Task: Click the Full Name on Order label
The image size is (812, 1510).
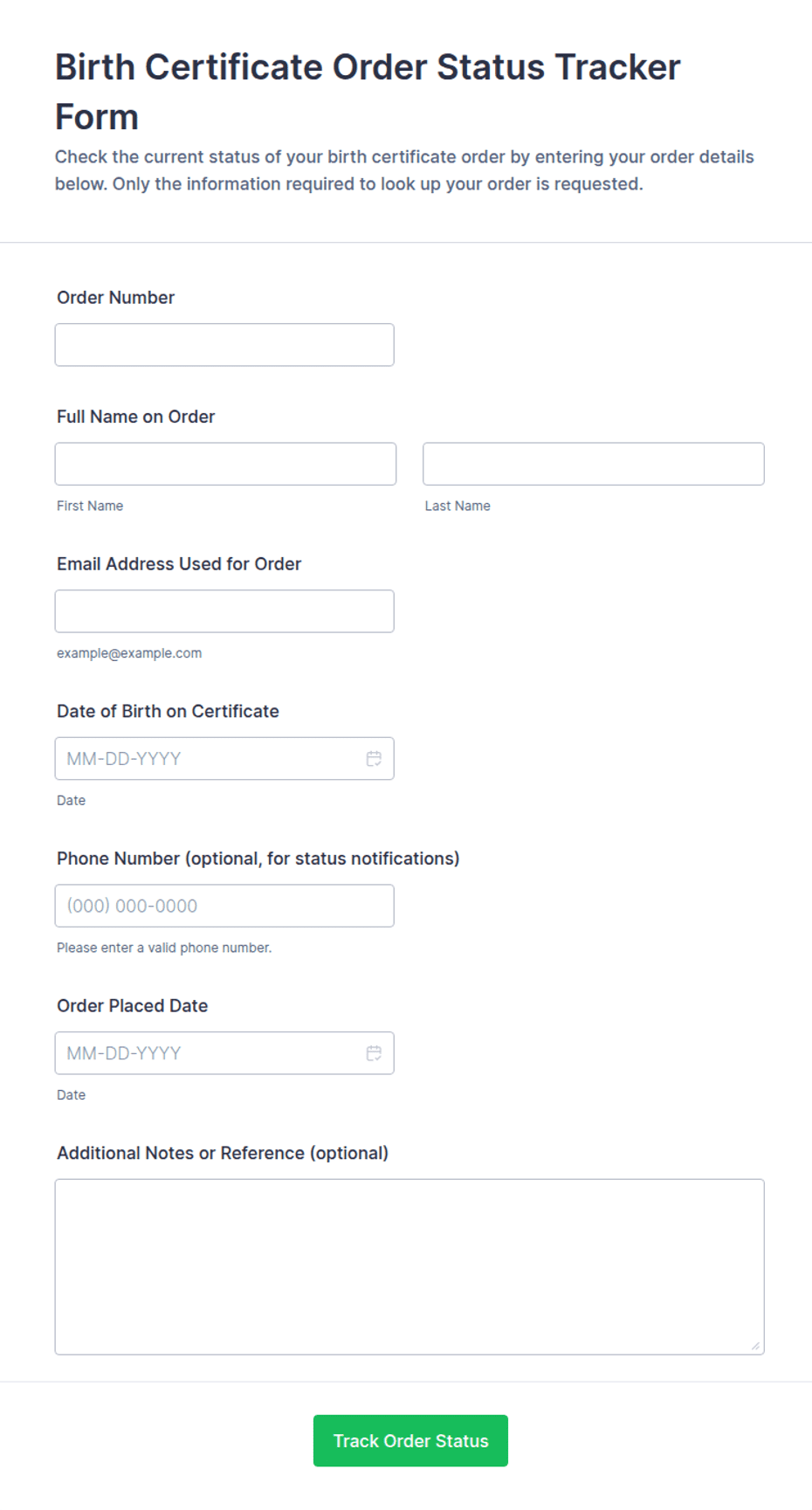Action: coord(136,417)
